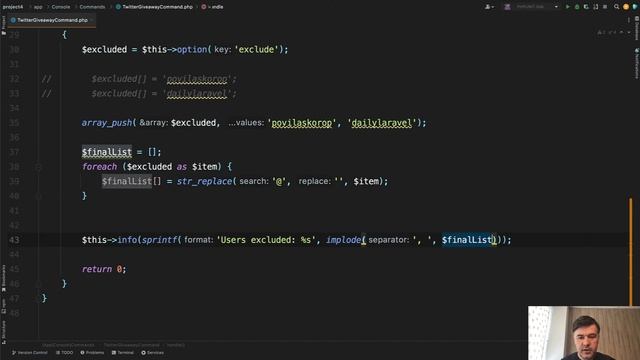Click line number 43 in gutter
The height and width of the screenshot is (360, 640).
14,240
